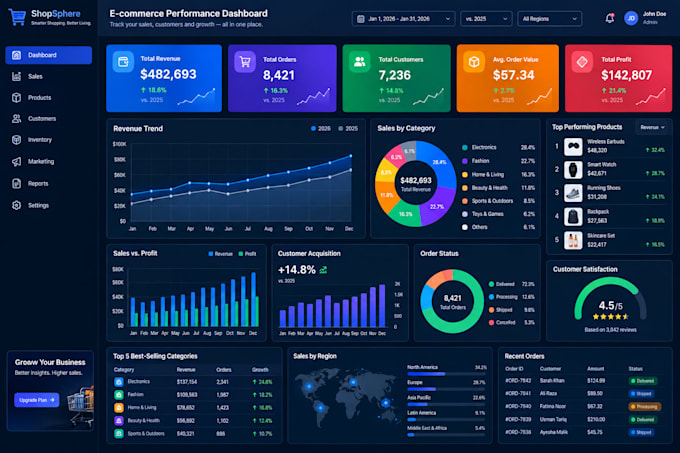Open order #ORD-7642 link
The height and width of the screenshot is (453, 680).
(x=518, y=381)
